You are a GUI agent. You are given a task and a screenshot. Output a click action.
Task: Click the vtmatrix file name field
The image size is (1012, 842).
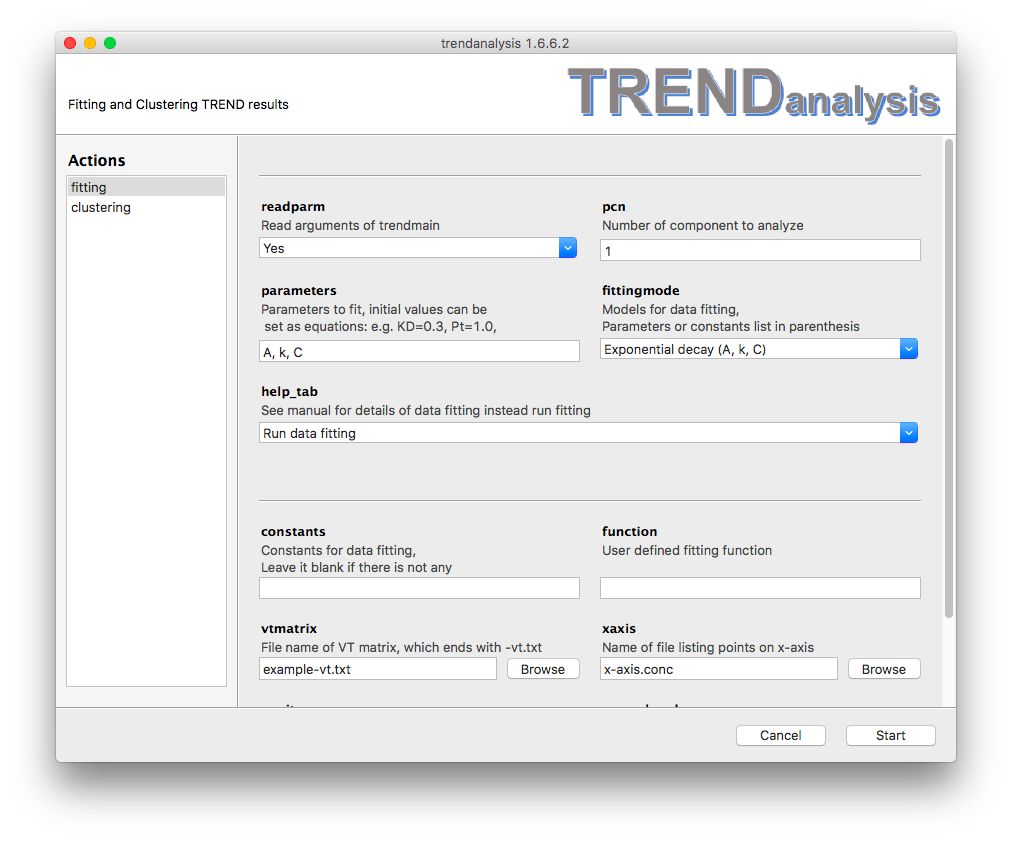tap(378, 669)
